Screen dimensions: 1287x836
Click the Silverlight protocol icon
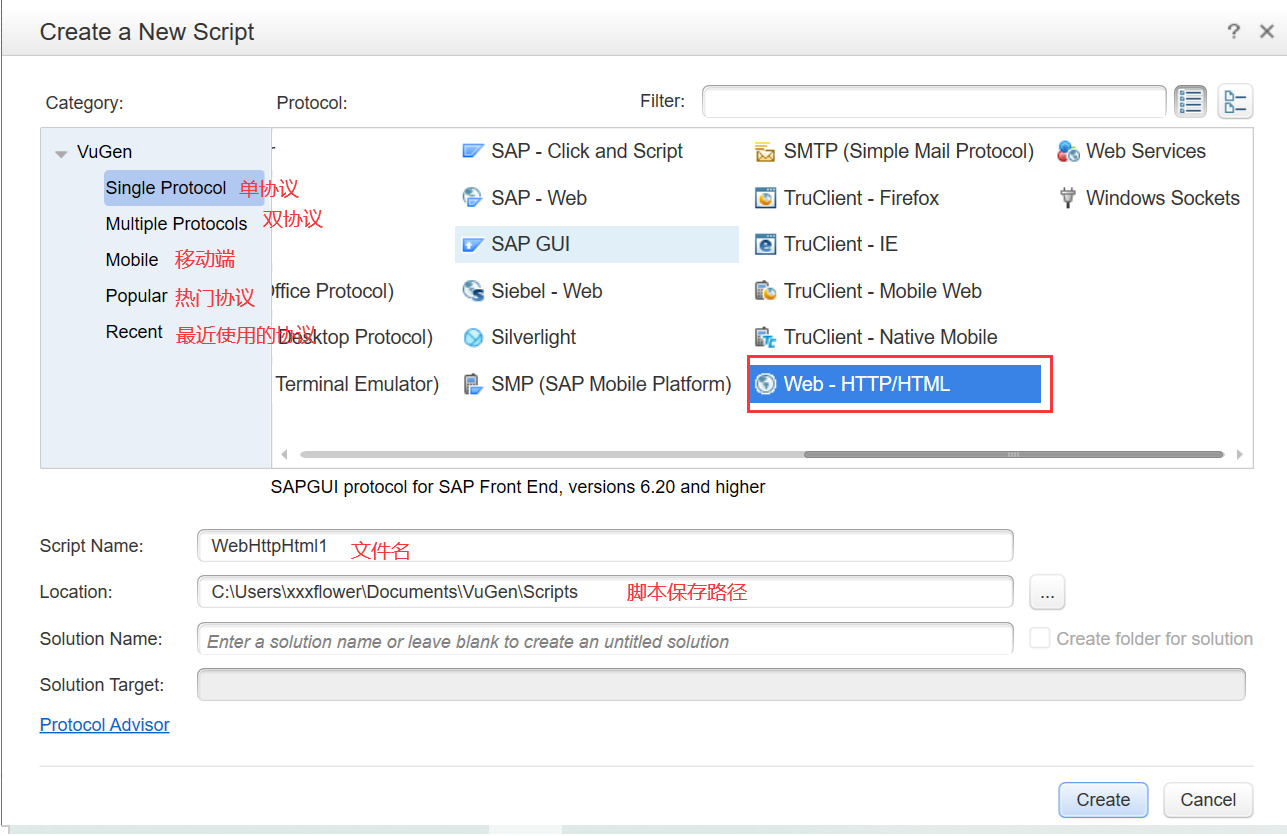click(x=473, y=338)
